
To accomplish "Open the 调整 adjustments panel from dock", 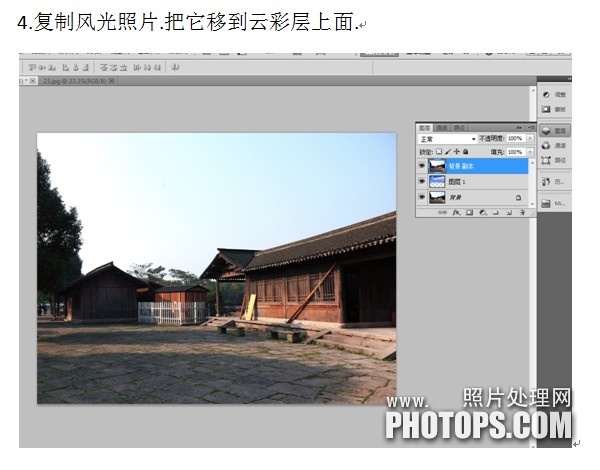I will coord(554,95).
